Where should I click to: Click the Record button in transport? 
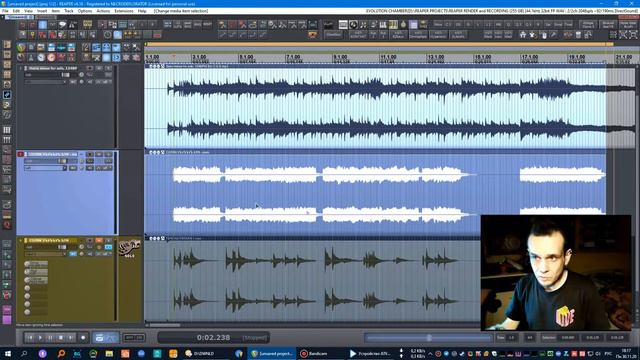[83, 338]
